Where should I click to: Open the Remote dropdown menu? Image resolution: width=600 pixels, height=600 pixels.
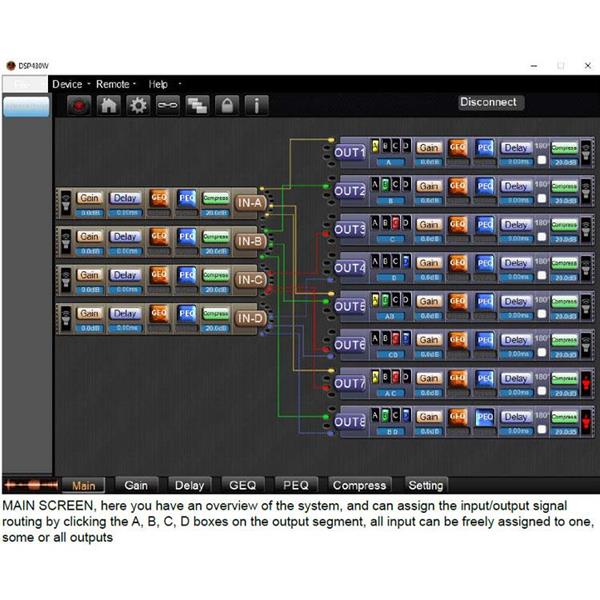(113, 84)
